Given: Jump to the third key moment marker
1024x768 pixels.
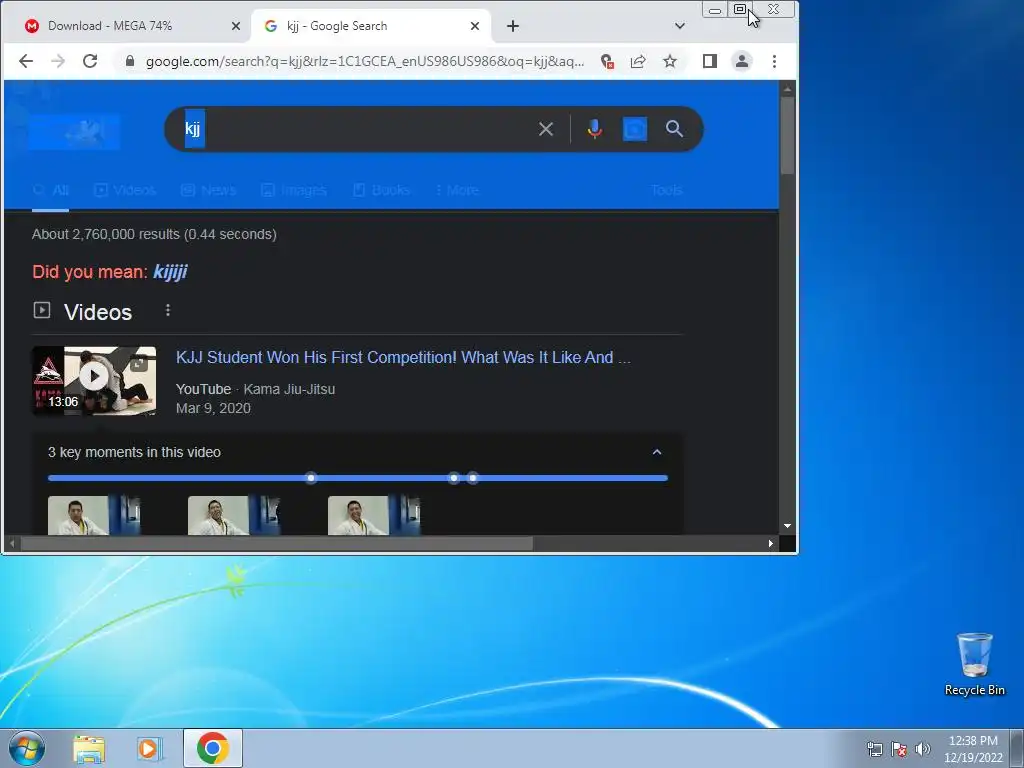Looking at the screenshot, I should pyautogui.click(x=473, y=478).
